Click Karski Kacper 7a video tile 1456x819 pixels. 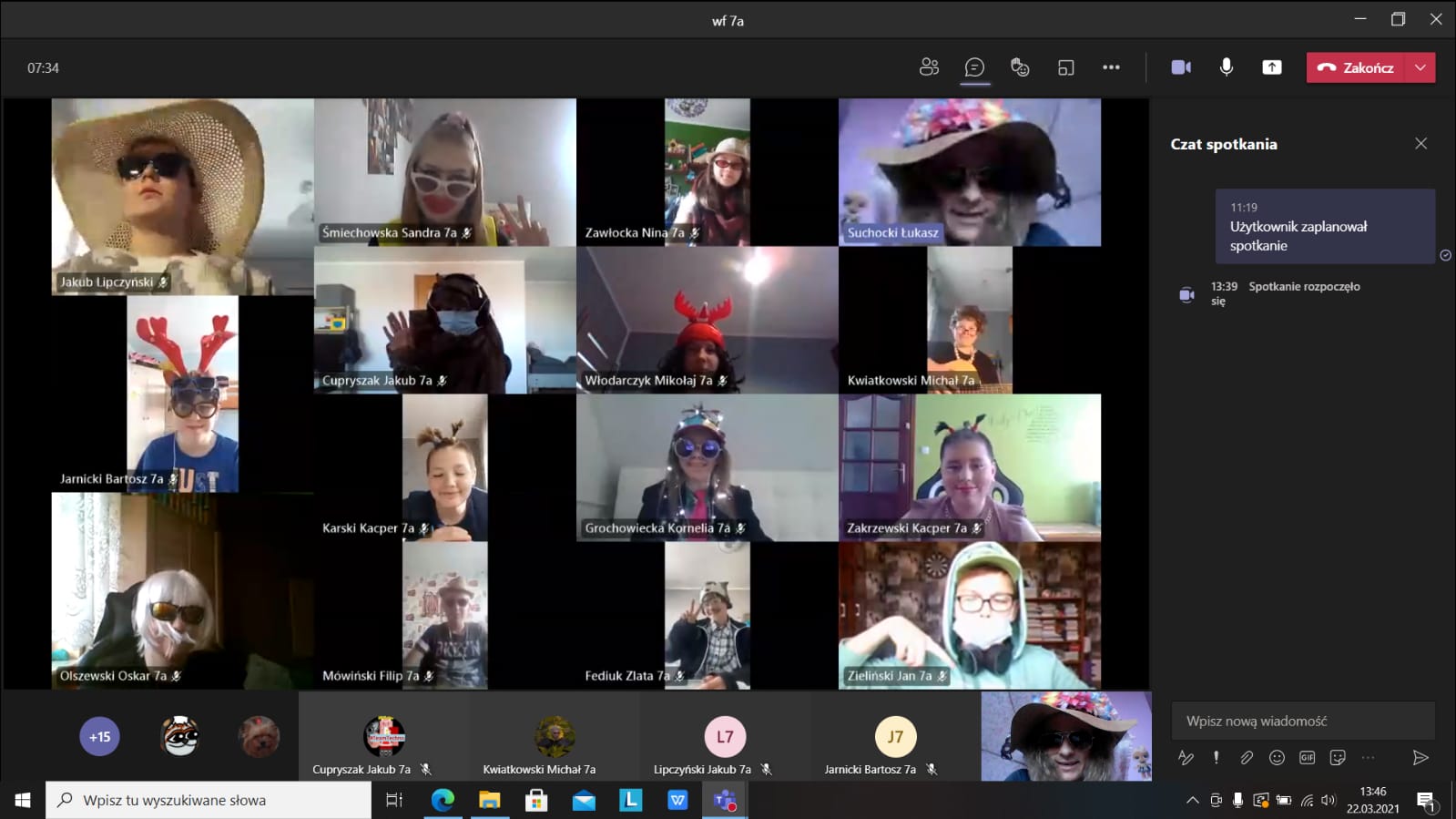point(445,467)
